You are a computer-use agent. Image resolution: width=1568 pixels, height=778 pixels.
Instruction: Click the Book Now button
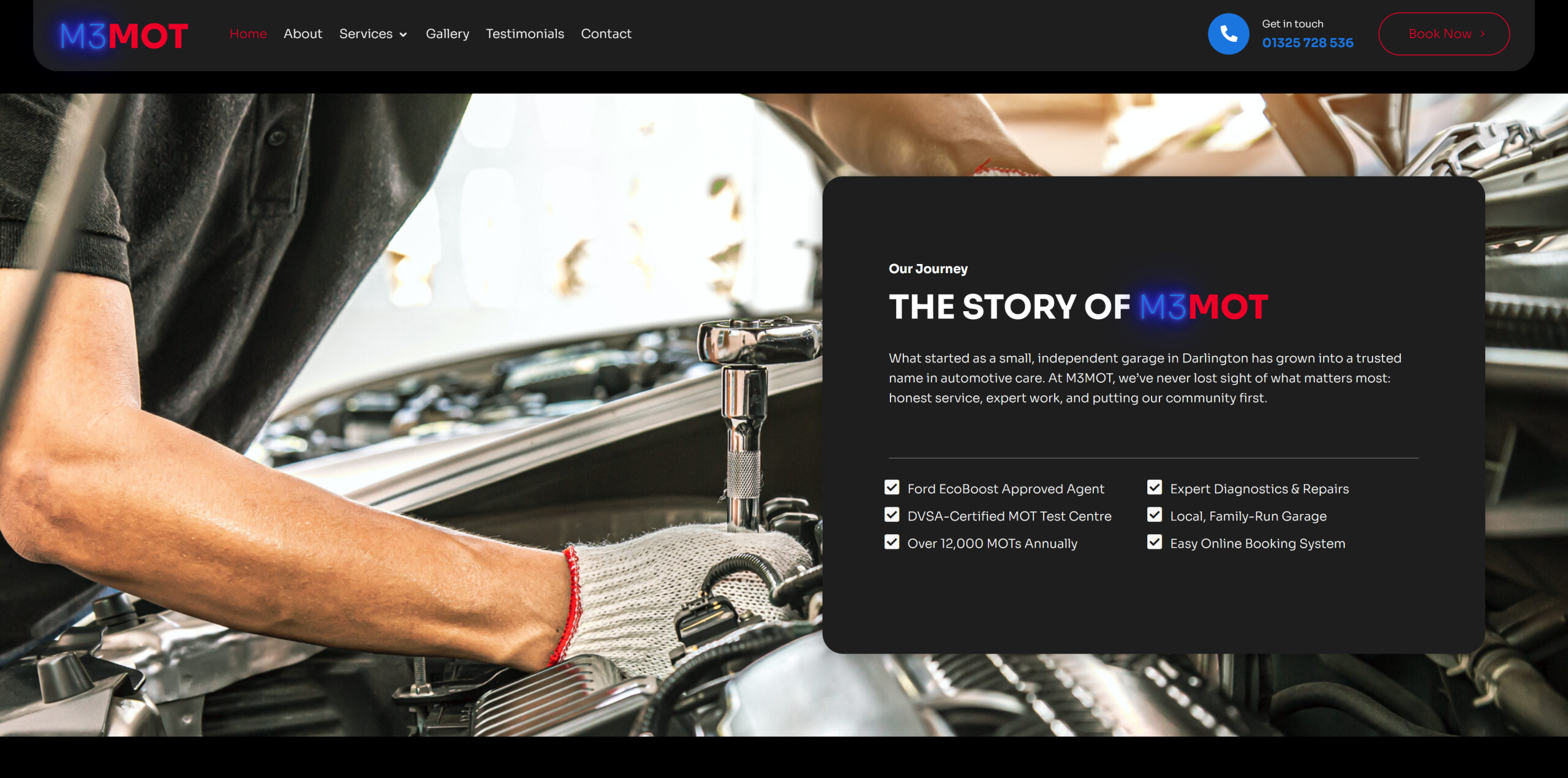[1444, 34]
